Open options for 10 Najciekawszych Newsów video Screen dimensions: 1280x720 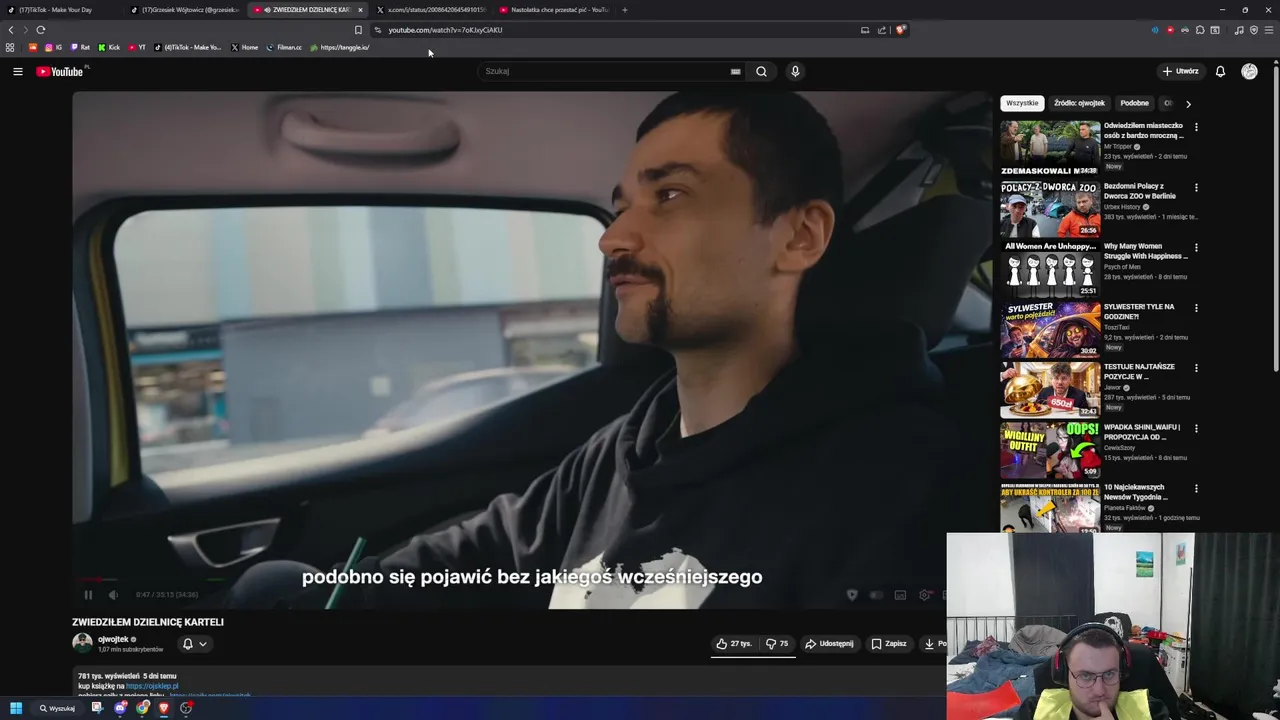click(1196, 488)
